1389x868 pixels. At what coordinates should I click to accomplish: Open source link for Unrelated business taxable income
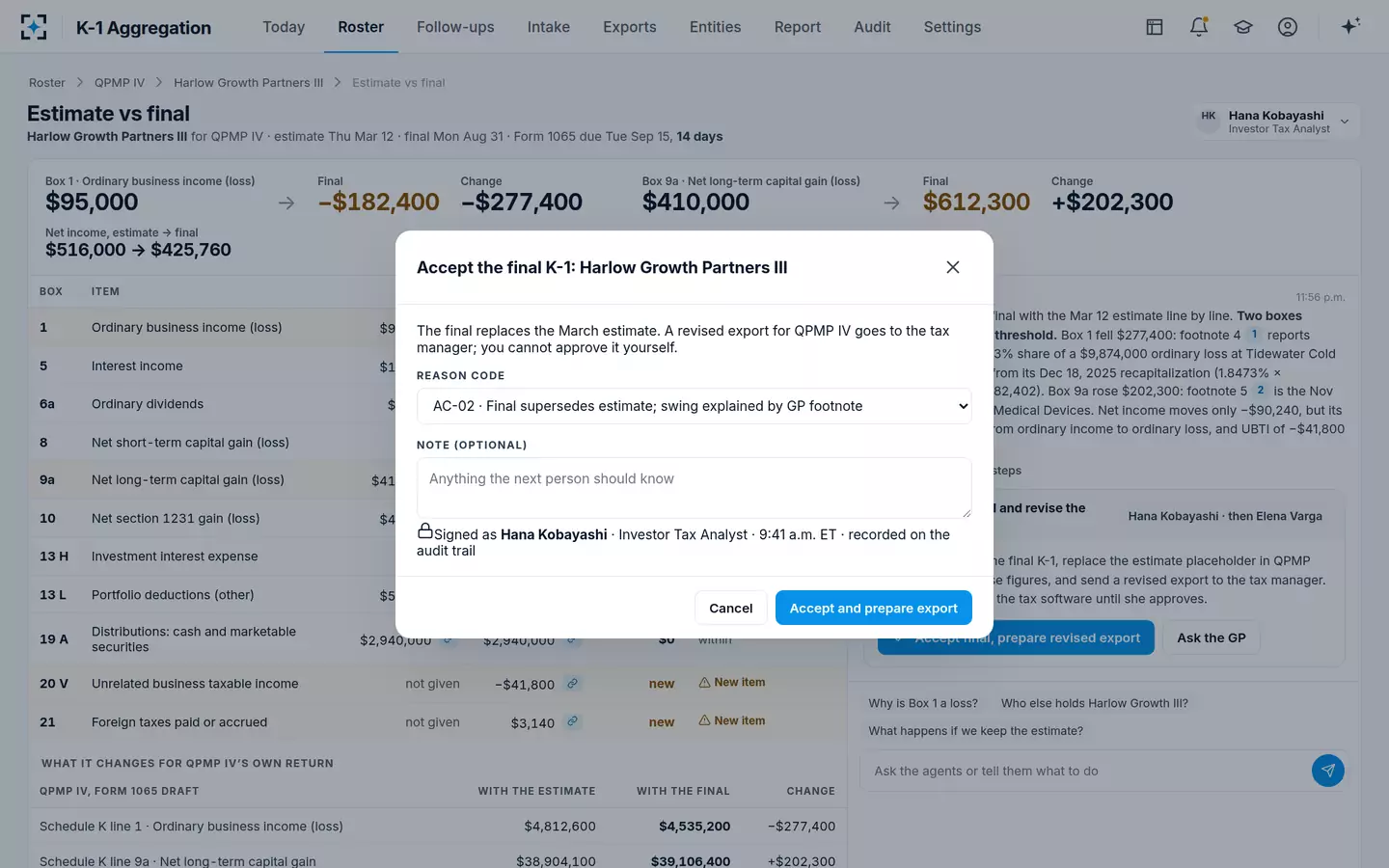coord(573,684)
